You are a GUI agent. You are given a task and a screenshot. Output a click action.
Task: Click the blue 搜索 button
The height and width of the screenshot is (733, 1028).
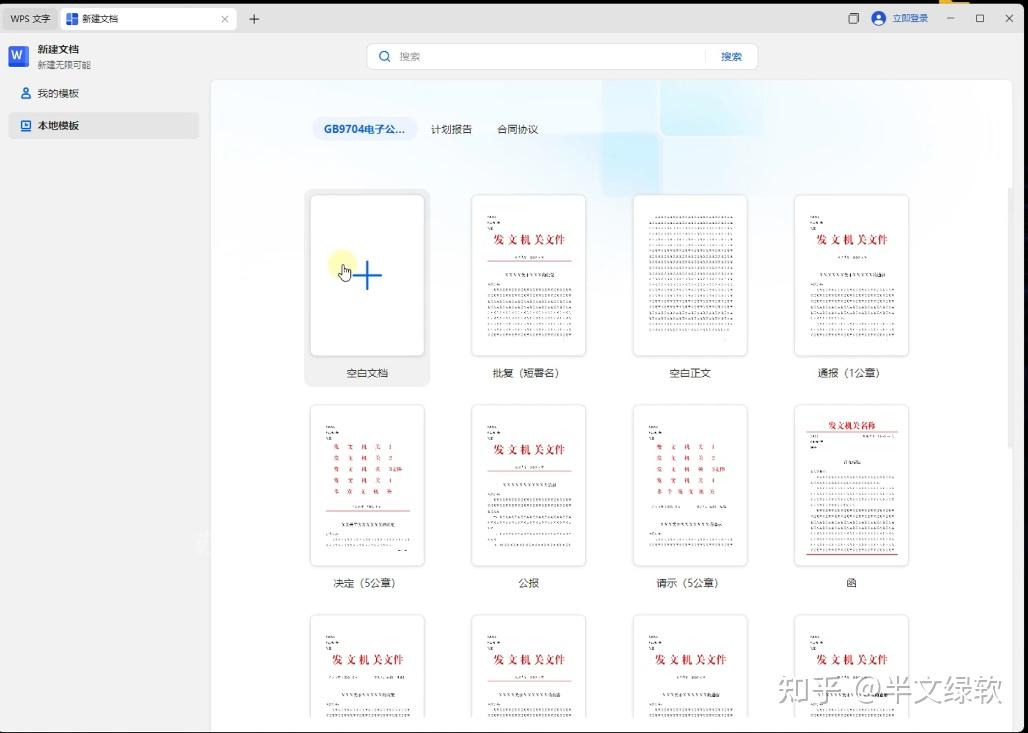coord(731,56)
